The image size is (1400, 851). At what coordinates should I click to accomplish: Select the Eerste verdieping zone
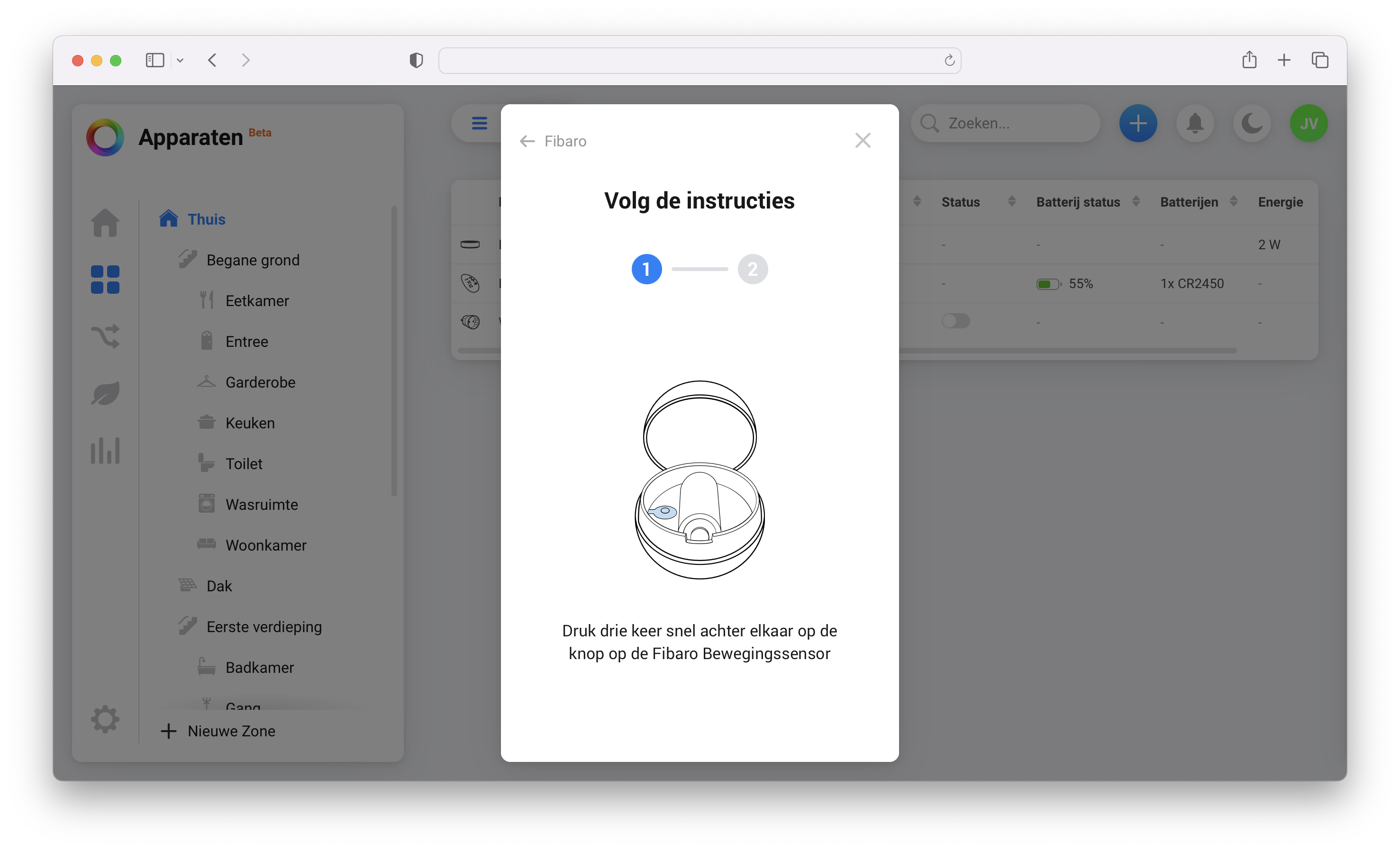coord(250,626)
